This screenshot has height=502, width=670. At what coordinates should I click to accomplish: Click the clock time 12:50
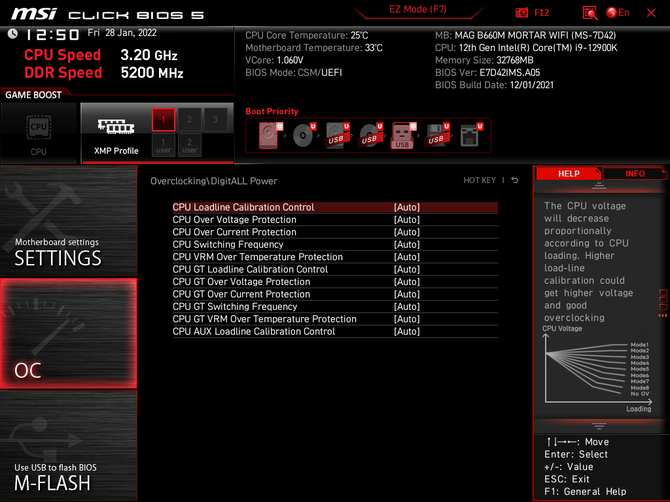(x=53, y=35)
